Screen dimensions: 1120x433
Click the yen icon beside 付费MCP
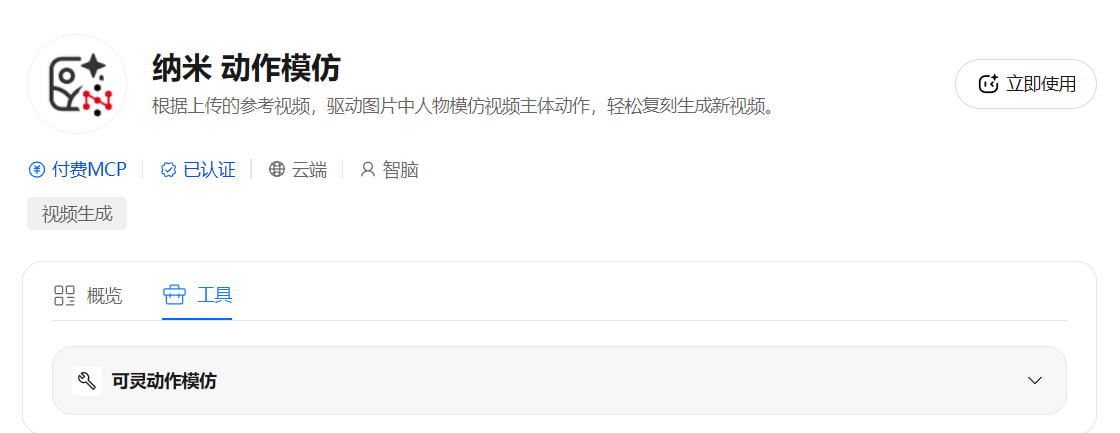click(x=36, y=170)
